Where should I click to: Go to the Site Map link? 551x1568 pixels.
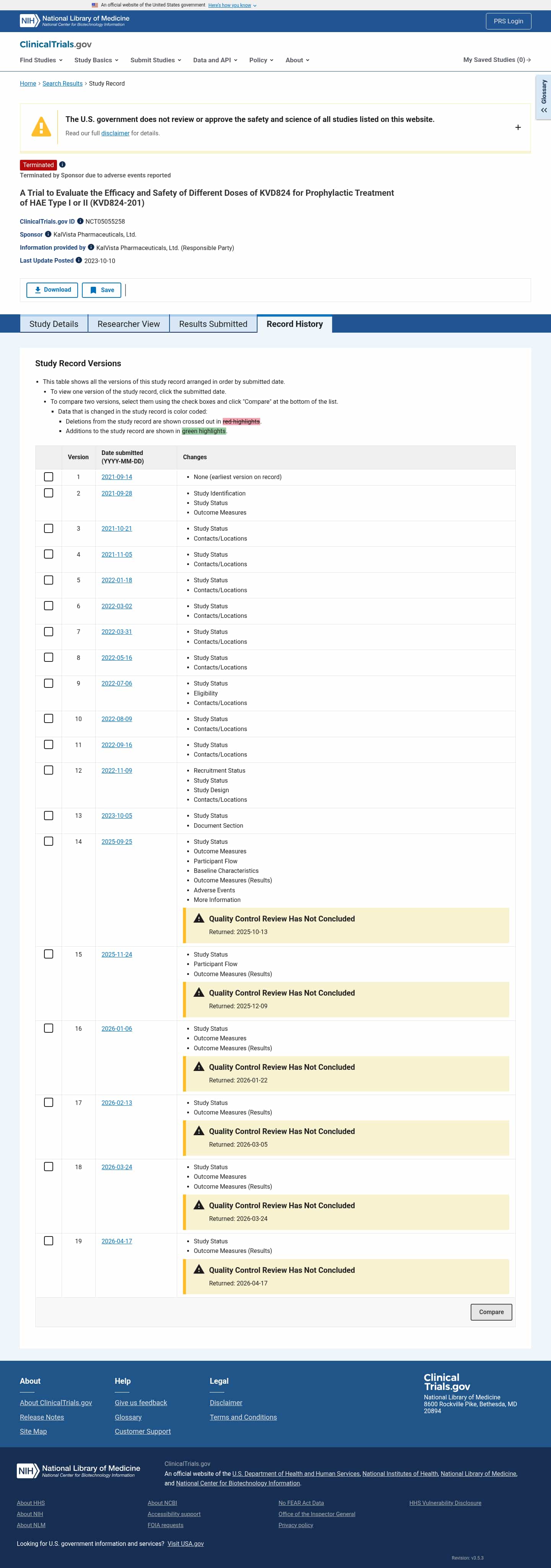[x=34, y=1431]
